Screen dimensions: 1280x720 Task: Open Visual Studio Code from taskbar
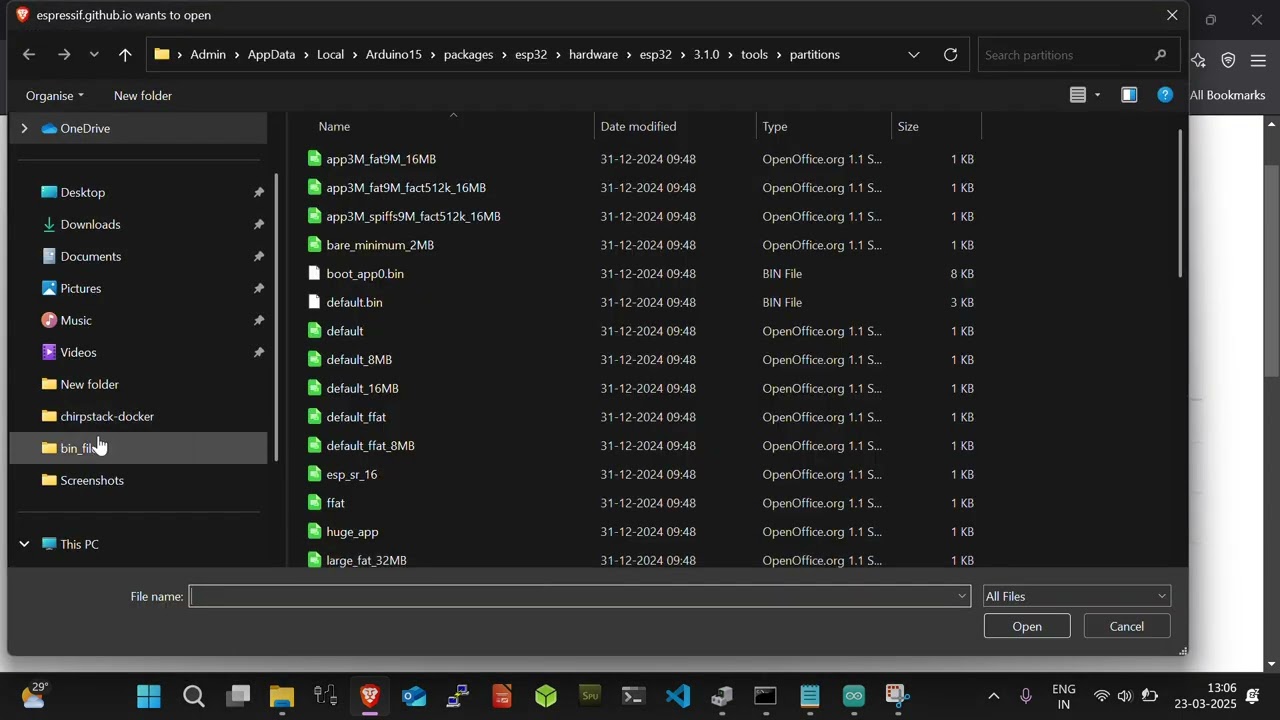[678, 696]
